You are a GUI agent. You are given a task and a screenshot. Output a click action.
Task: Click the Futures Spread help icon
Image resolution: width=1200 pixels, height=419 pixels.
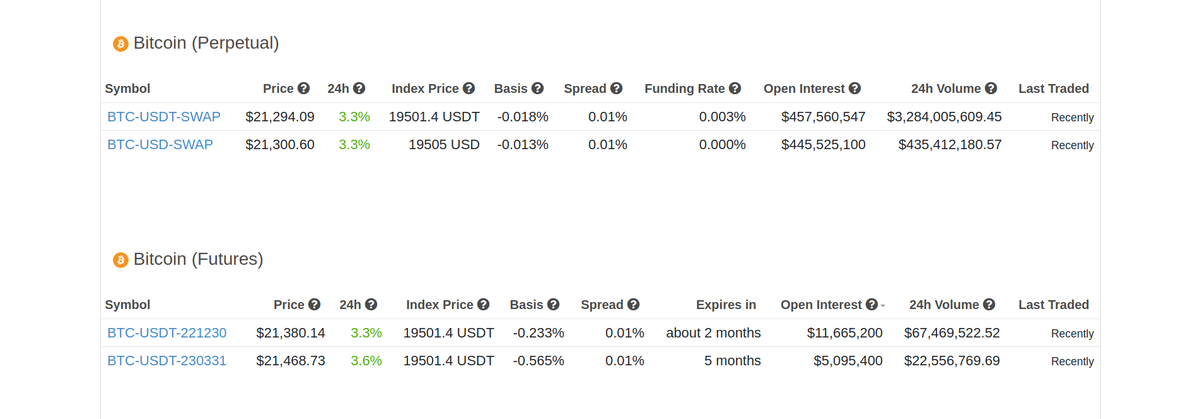click(634, 305)
